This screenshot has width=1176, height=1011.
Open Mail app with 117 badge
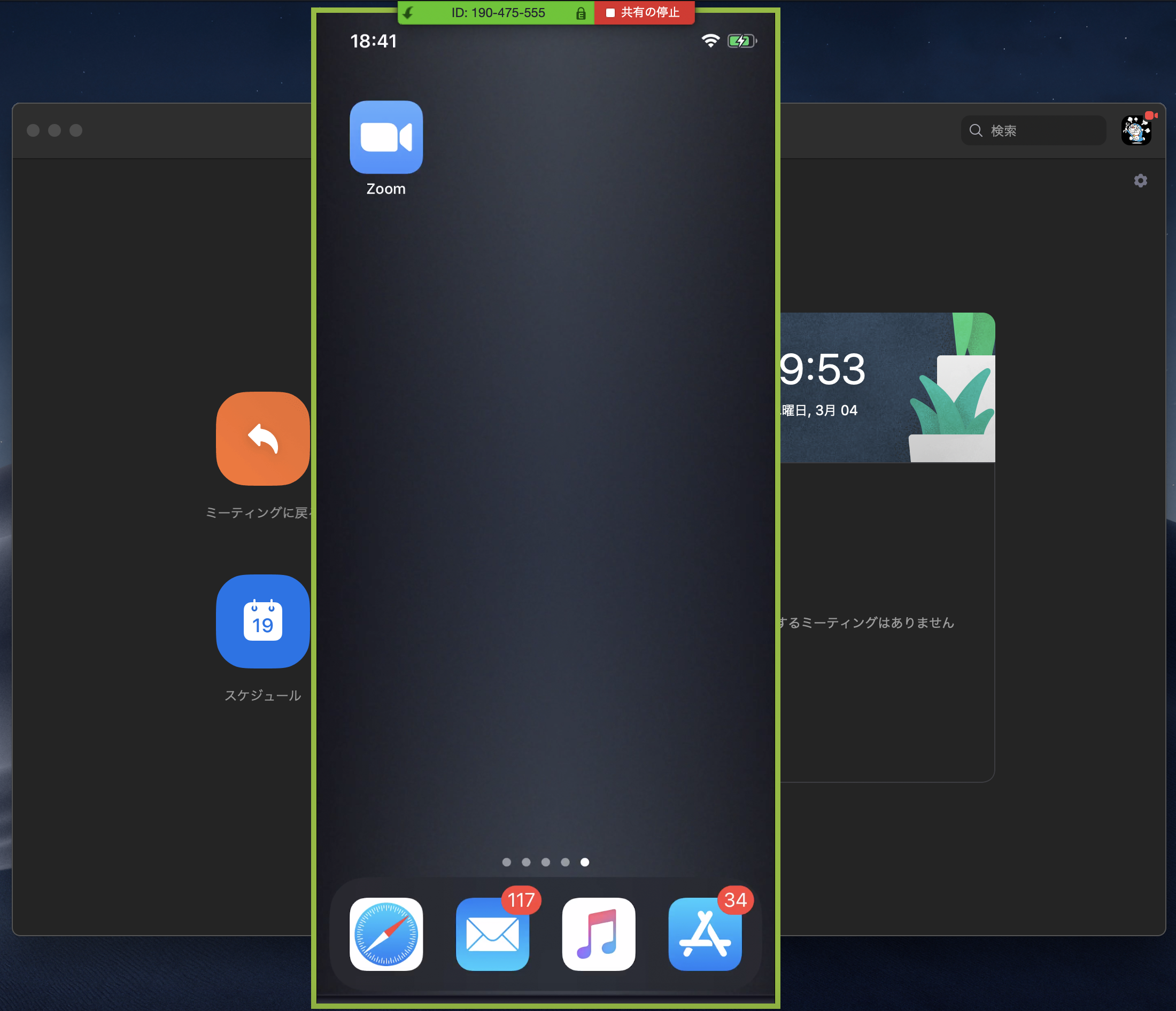click(493, 934)
